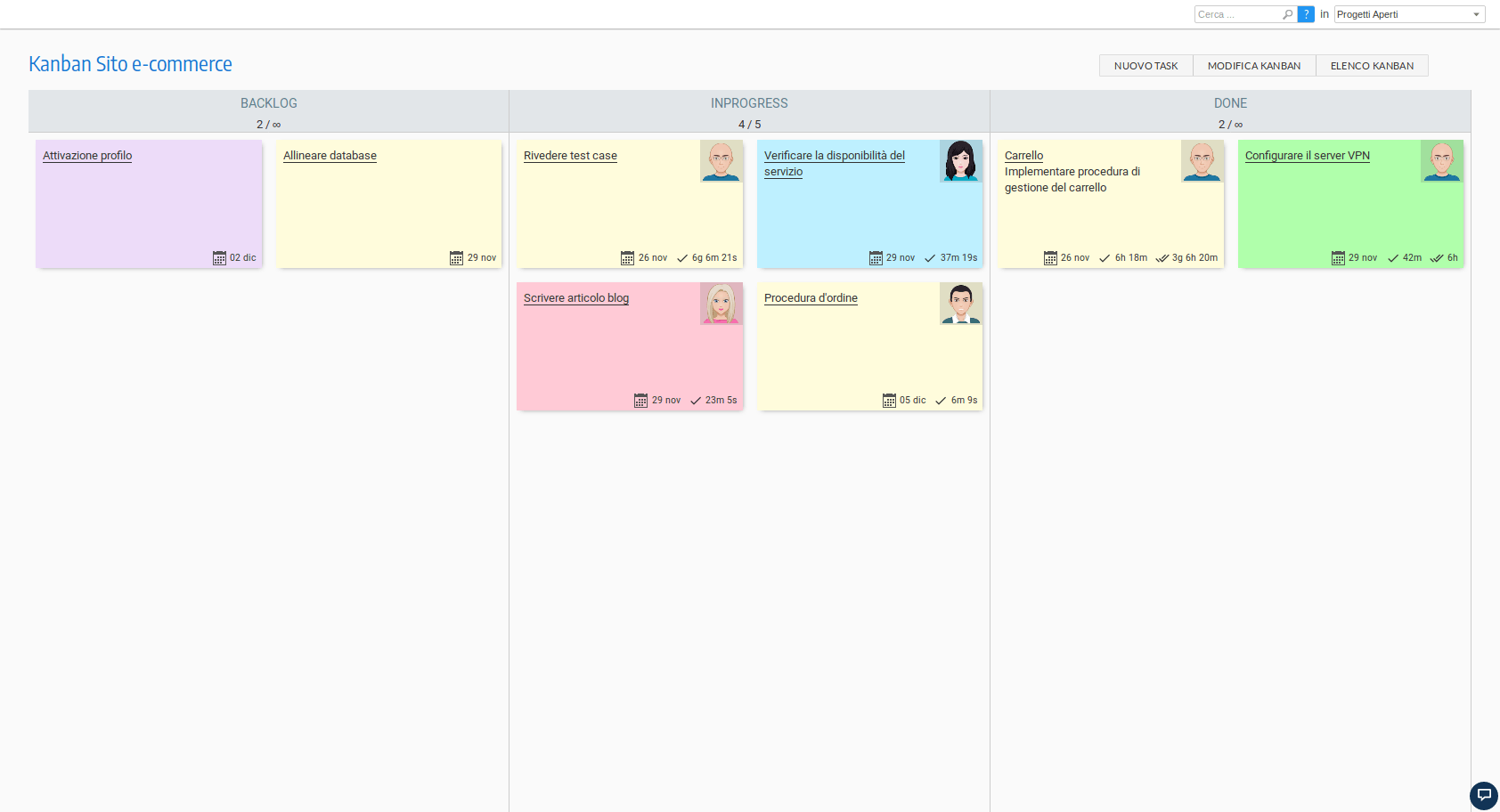Click the DONE column header

coord(1230,103)
